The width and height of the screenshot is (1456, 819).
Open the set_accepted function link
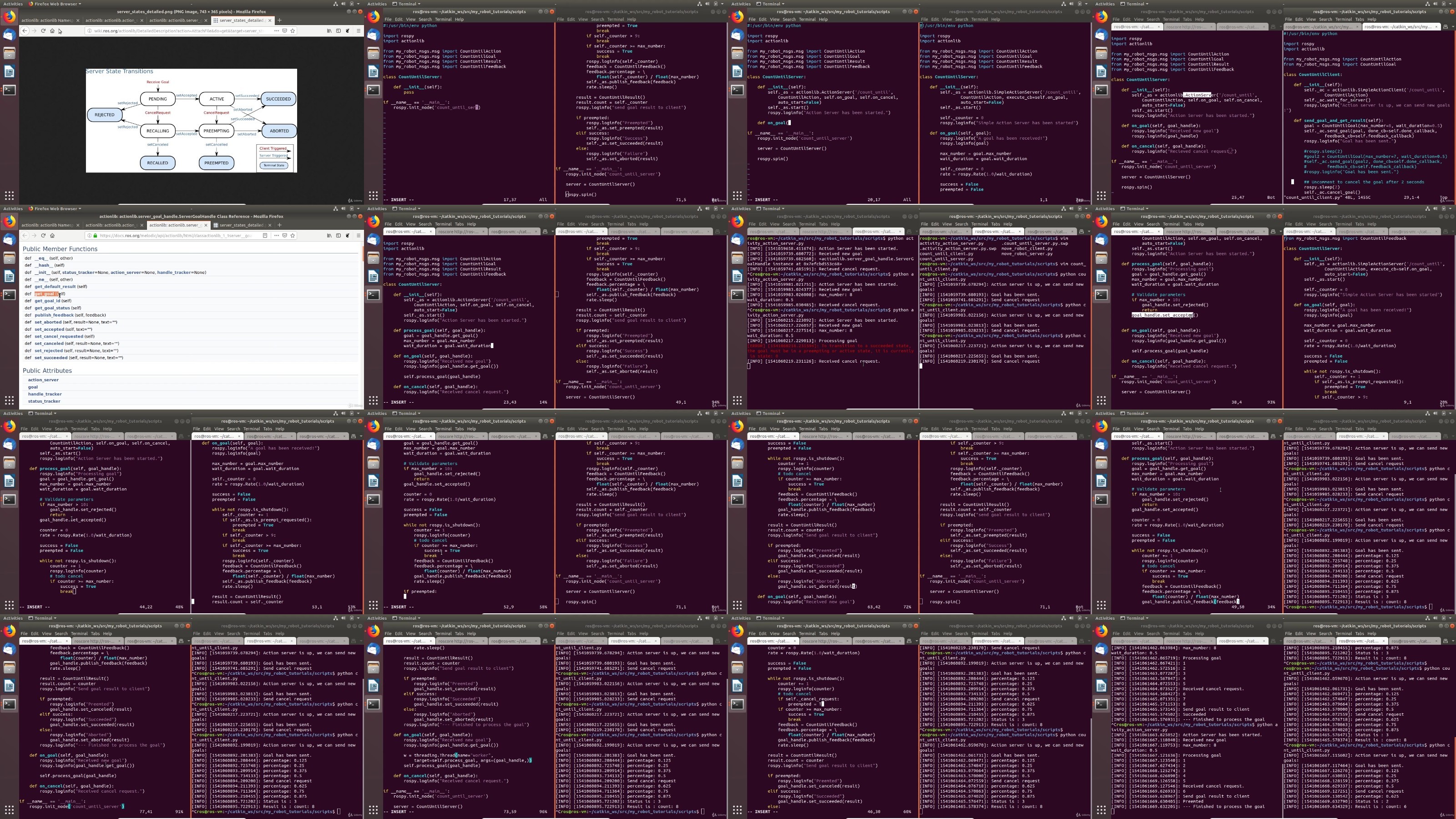click(49, 329)
